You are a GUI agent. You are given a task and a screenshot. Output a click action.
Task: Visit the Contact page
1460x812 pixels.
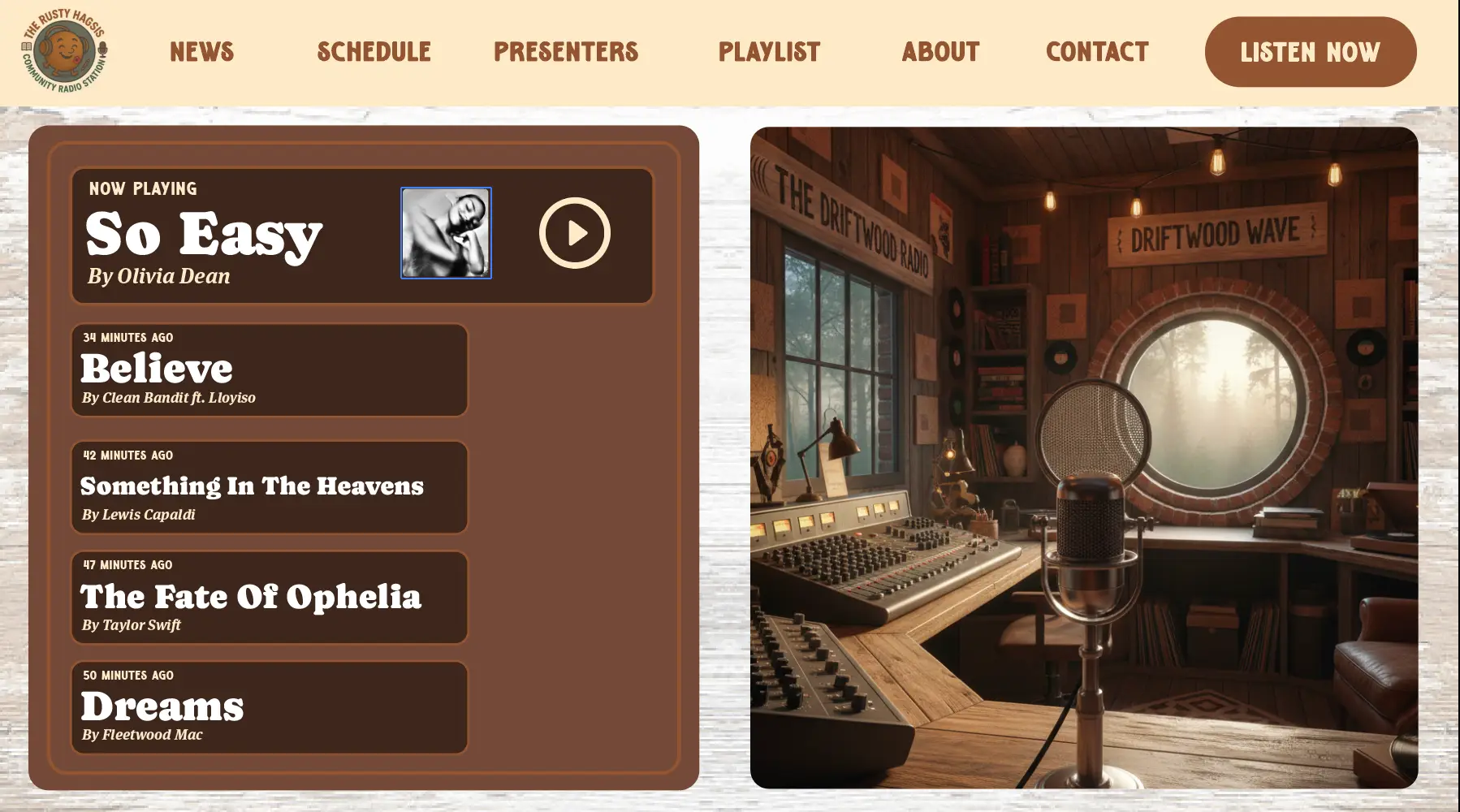pos(1097,52)
